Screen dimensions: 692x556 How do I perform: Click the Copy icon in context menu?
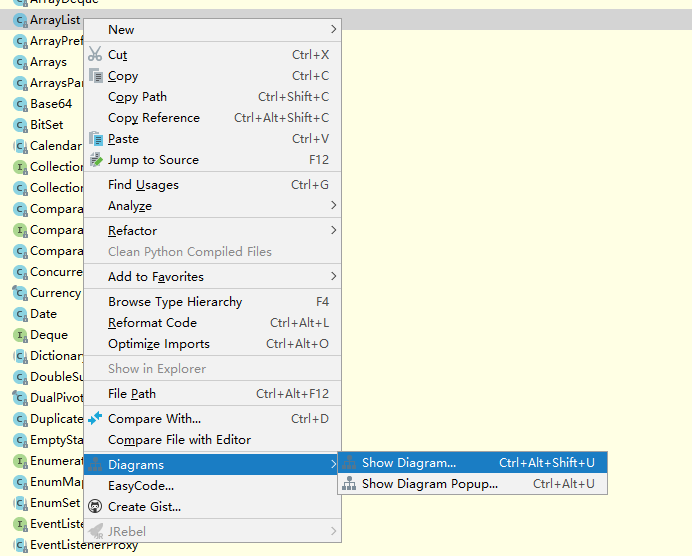click(x=96, y=75)
